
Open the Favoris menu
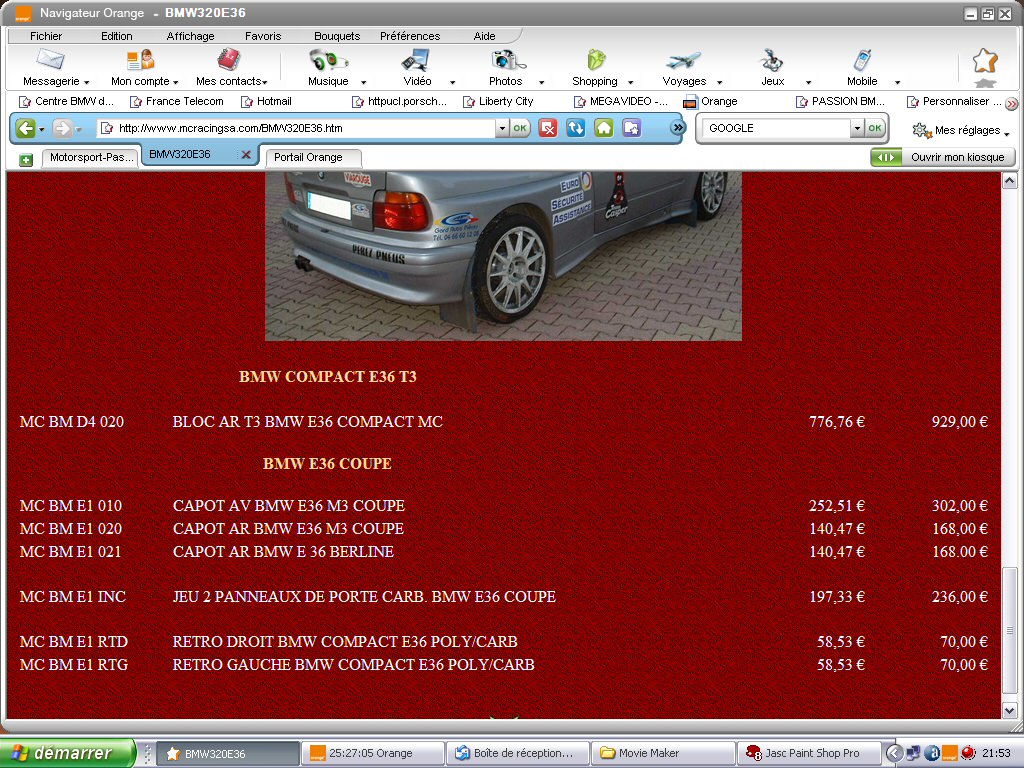coord(263,36)
